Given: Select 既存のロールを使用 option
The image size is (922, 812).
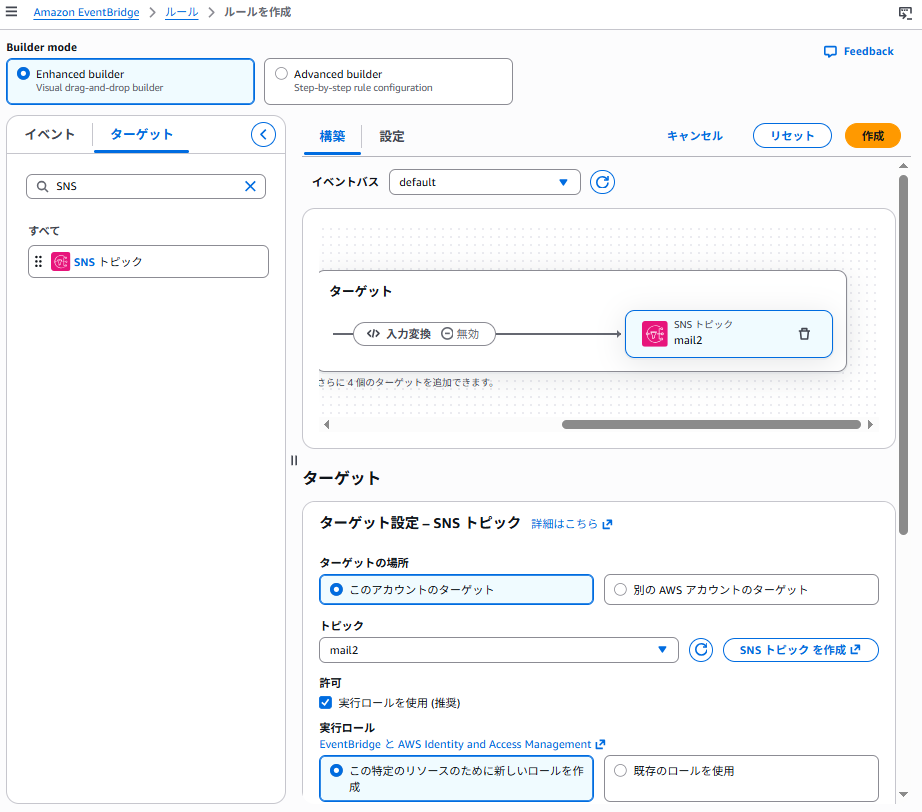Looking at the screenshot, I should tap(741, 778).
